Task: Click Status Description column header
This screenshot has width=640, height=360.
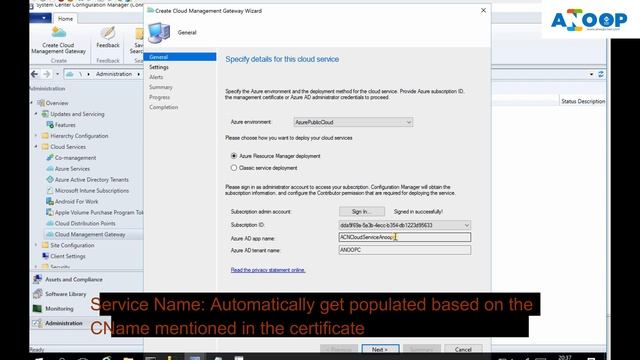Action: [583, 101]
